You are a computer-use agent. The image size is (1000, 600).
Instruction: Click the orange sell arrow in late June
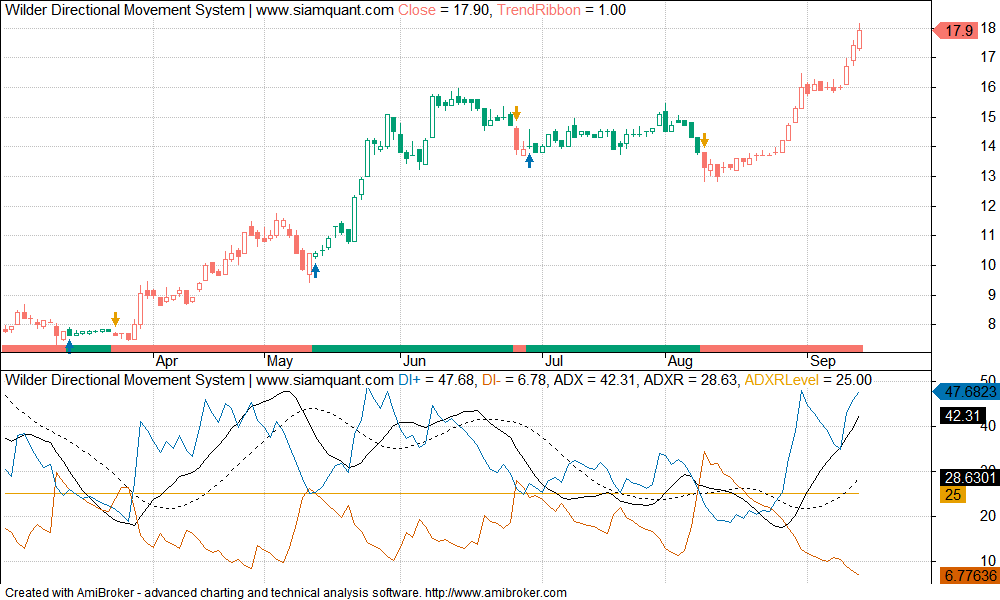click(x=516, y=113)
